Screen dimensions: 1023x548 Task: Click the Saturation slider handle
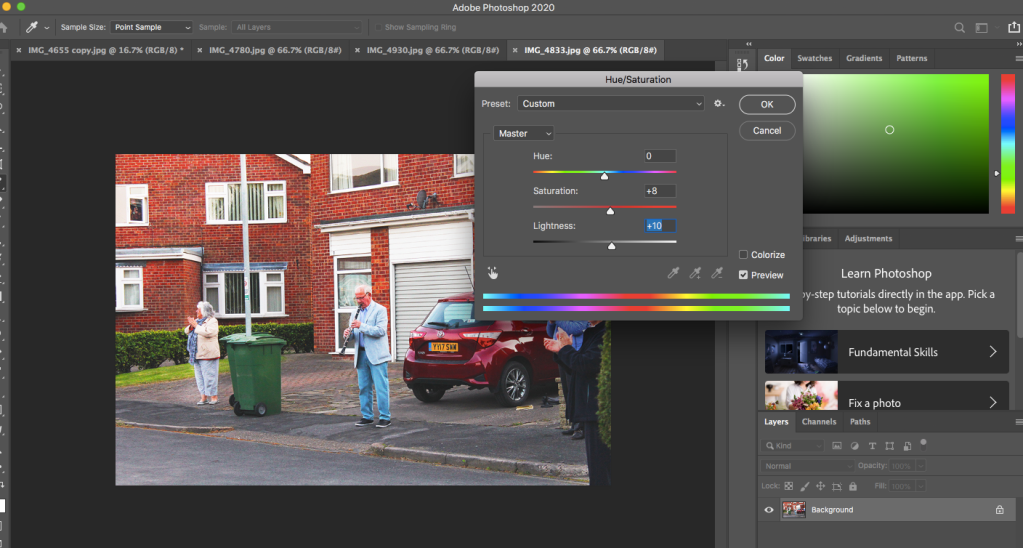(x=611, y=211)
